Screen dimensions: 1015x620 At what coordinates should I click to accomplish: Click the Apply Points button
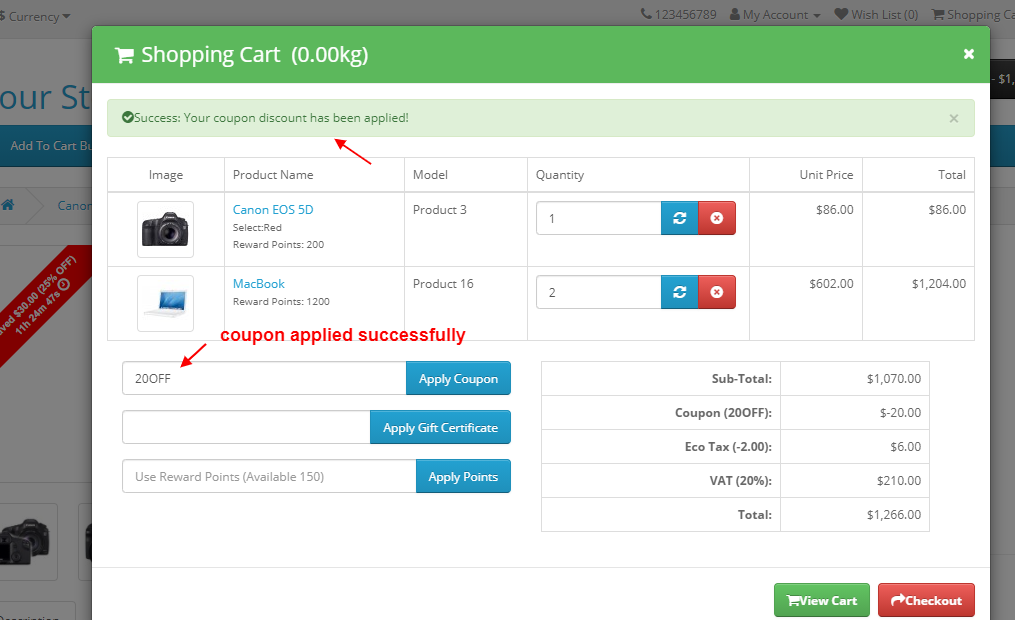(x=463, y=477)
